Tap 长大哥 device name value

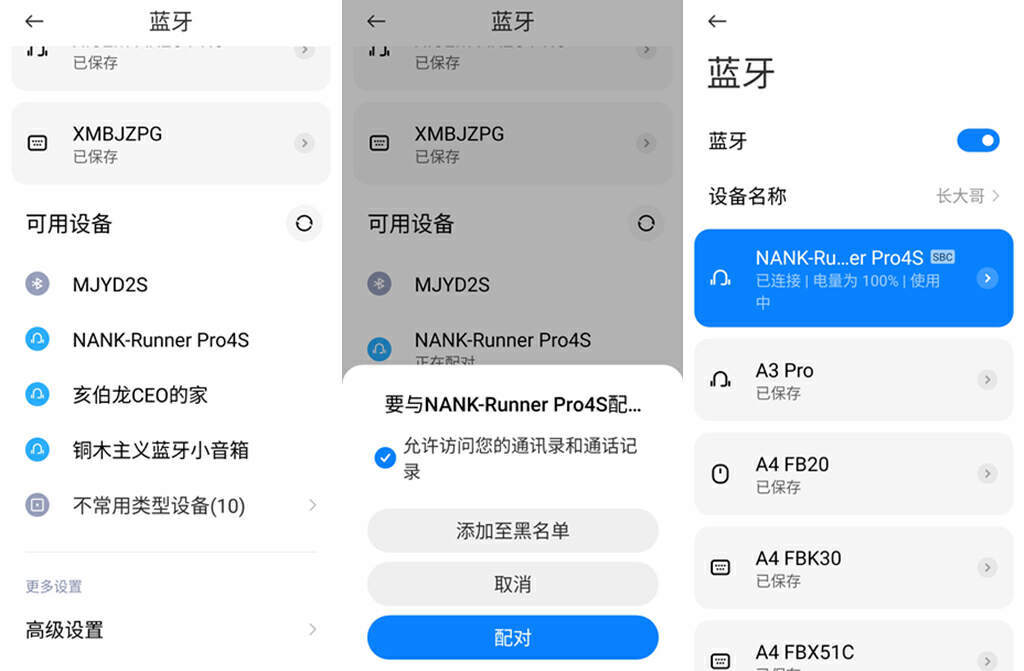(960, 195)
